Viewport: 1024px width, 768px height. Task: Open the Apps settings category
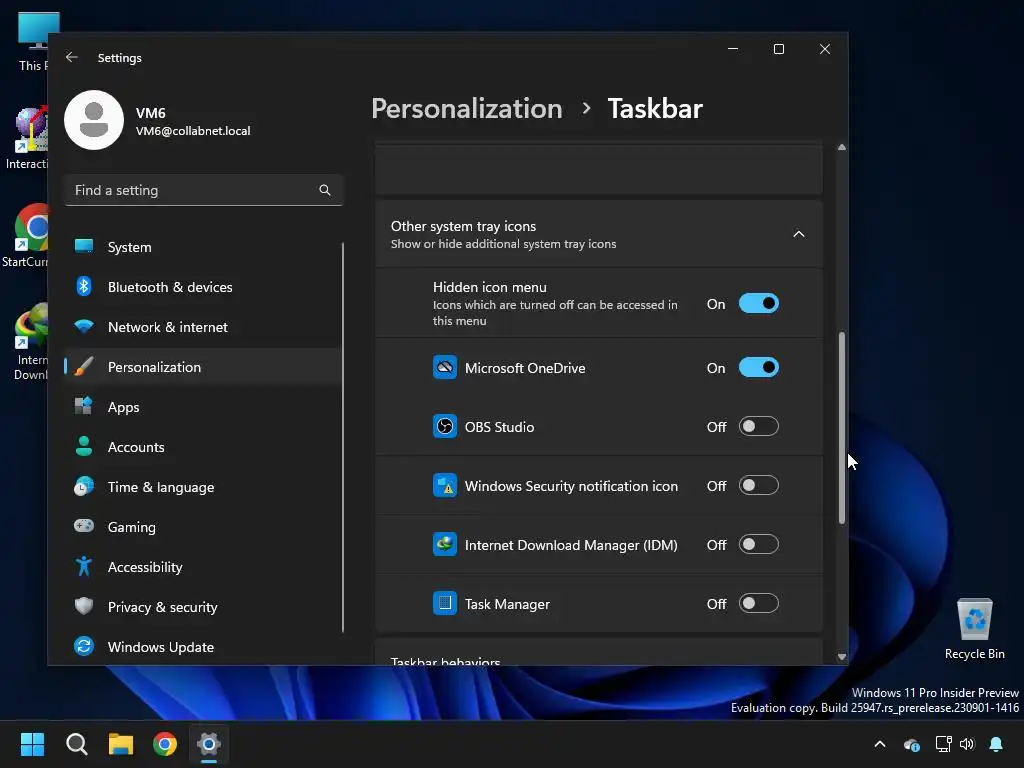pos(203,407)
